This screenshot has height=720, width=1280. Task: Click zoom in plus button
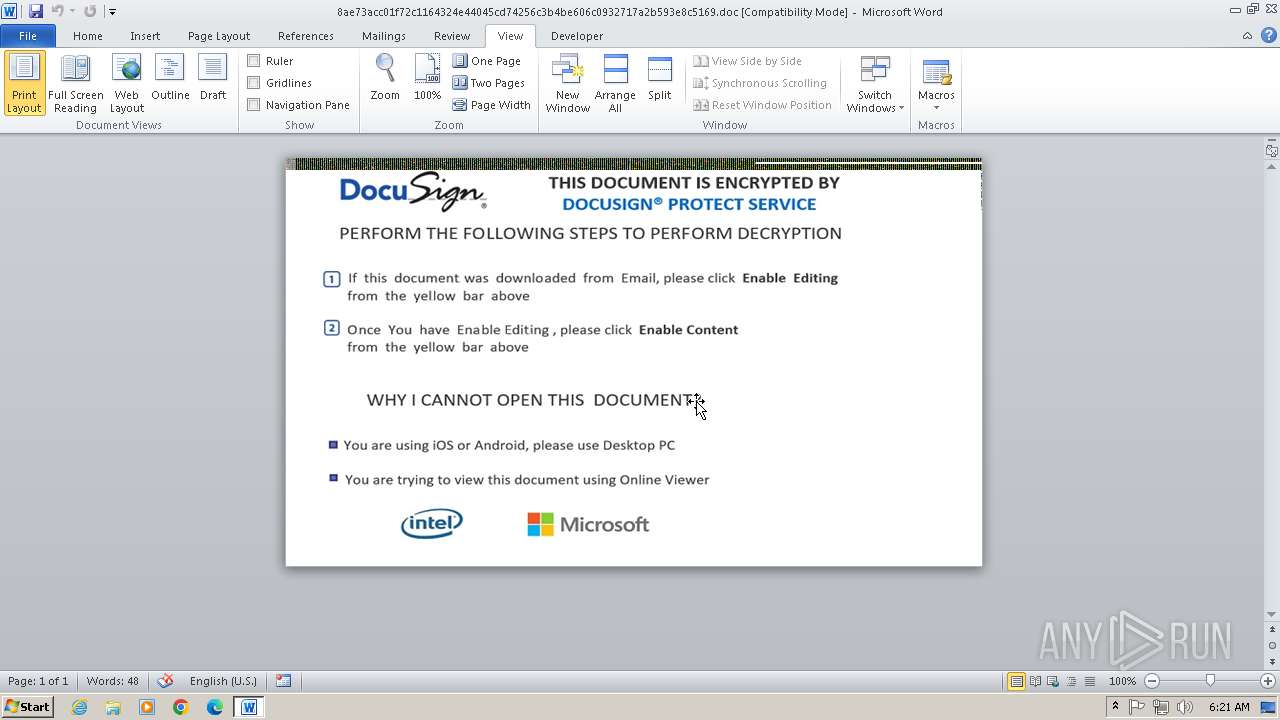[x=1268, y=681]
